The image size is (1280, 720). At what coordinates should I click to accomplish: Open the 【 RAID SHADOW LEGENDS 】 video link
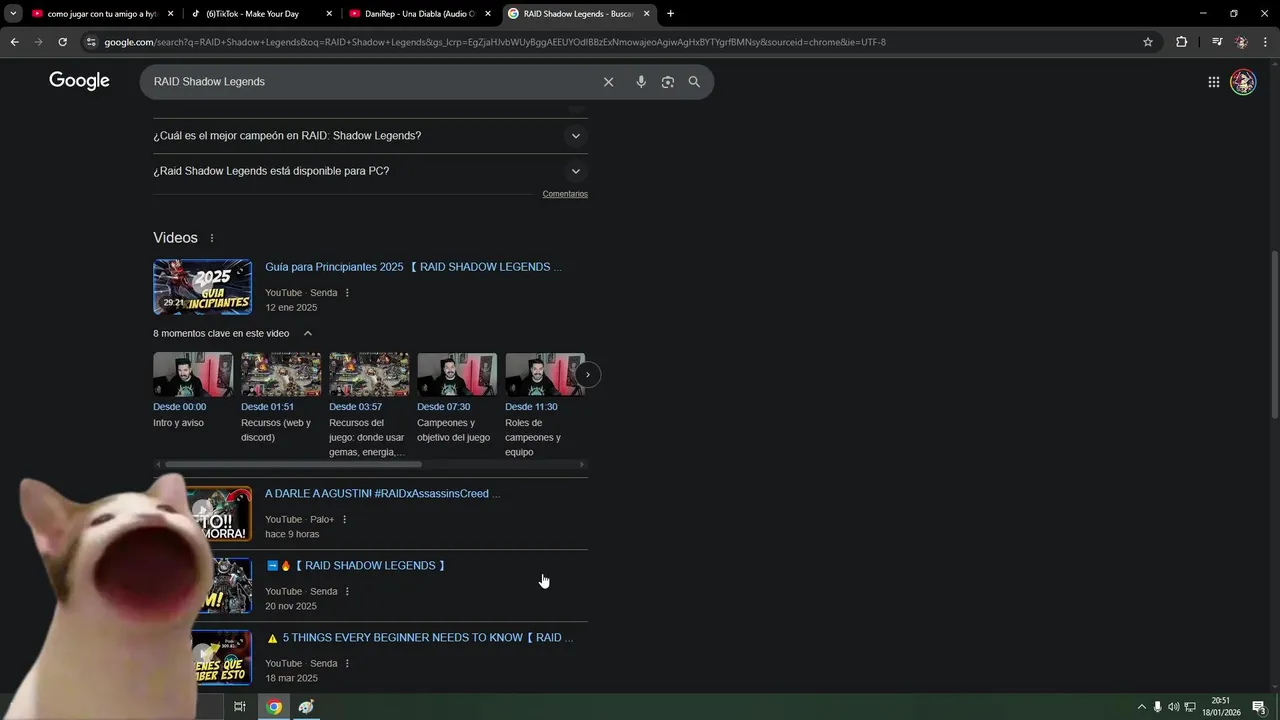click(x=355, y=566)
